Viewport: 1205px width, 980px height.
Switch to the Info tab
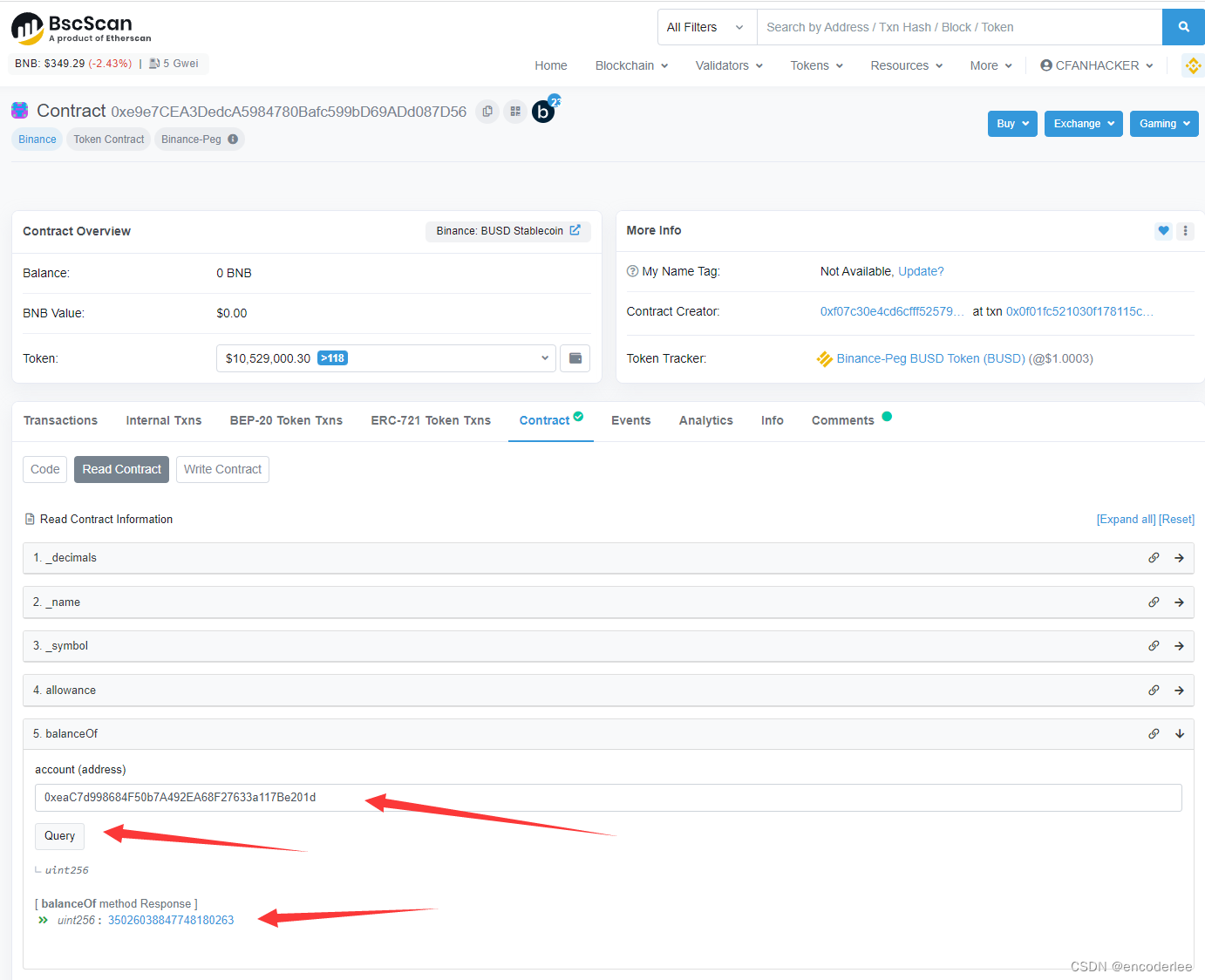point(773,420)
